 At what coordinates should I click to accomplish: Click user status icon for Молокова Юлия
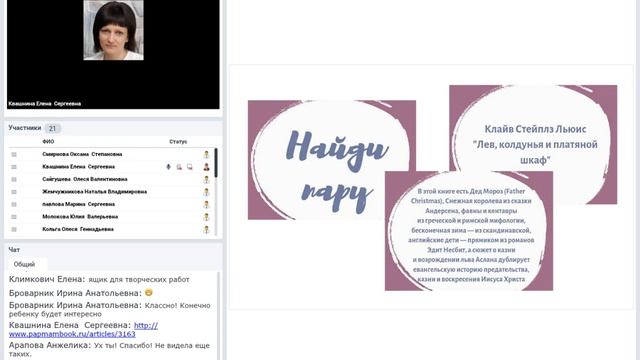(x=207, y=217)
